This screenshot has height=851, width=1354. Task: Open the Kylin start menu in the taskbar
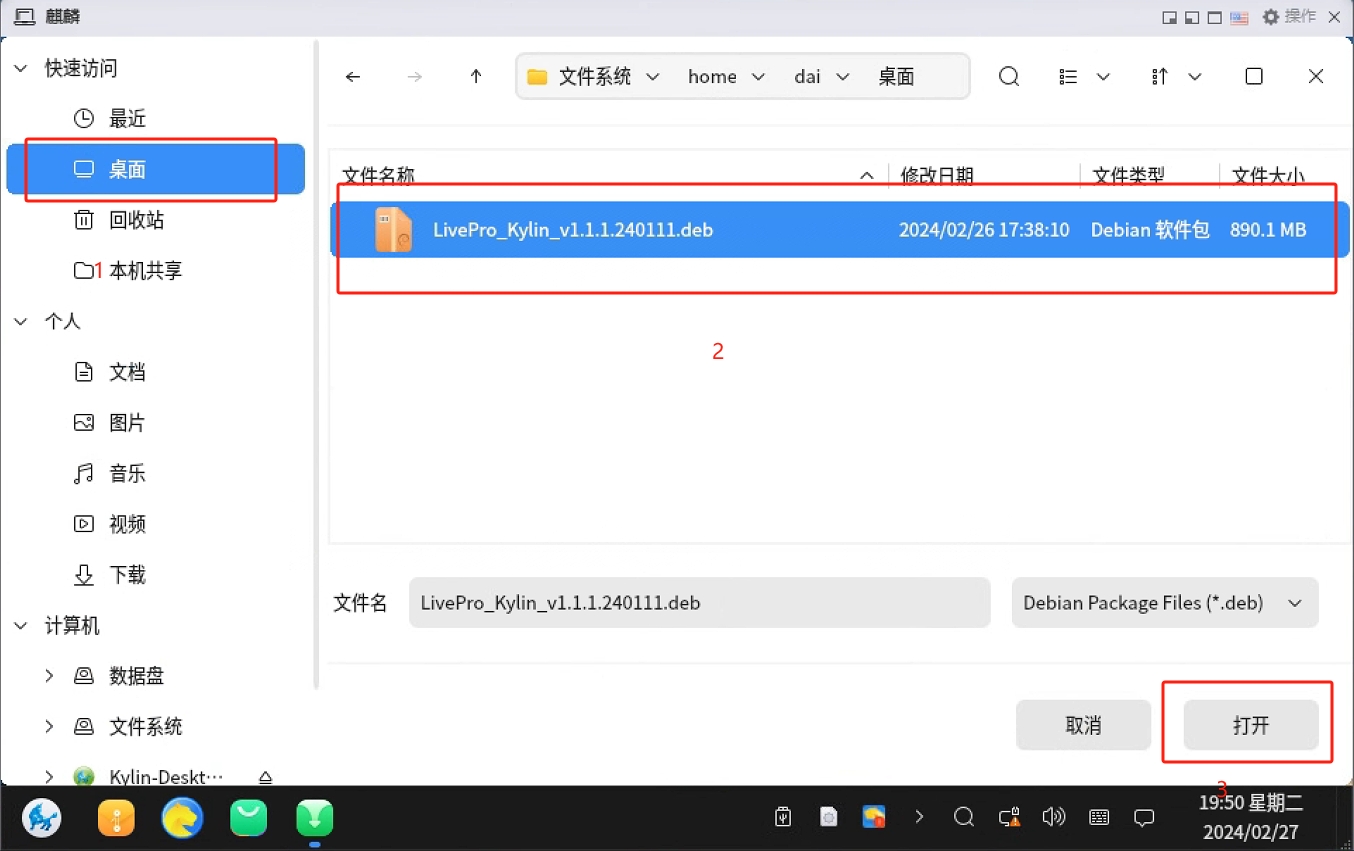42,818
